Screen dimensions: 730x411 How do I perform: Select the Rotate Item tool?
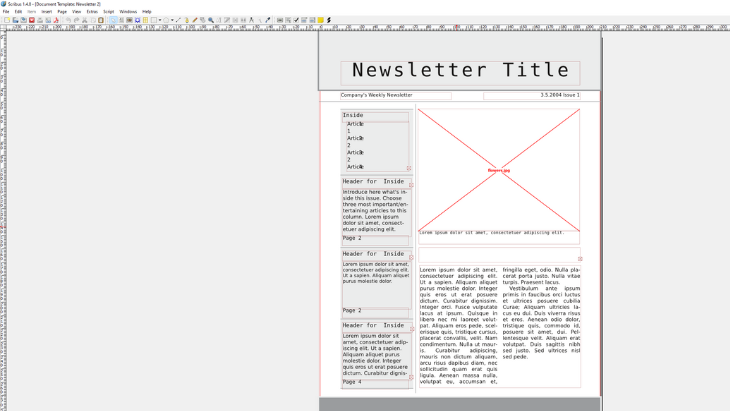click(203, 20)
